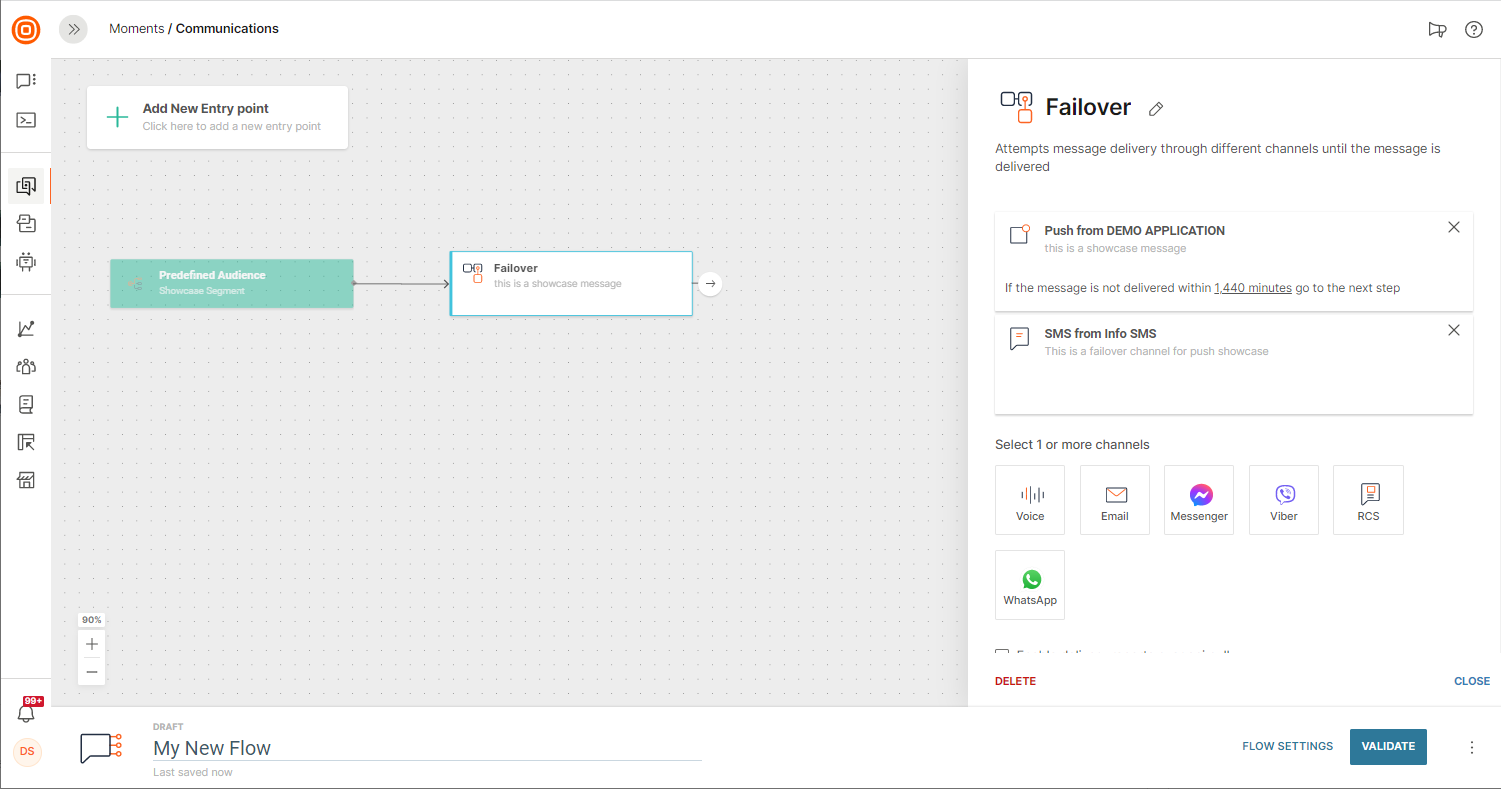Click Moments in the breadcrumb
1501x789 pixels.
tap(136, 29)
